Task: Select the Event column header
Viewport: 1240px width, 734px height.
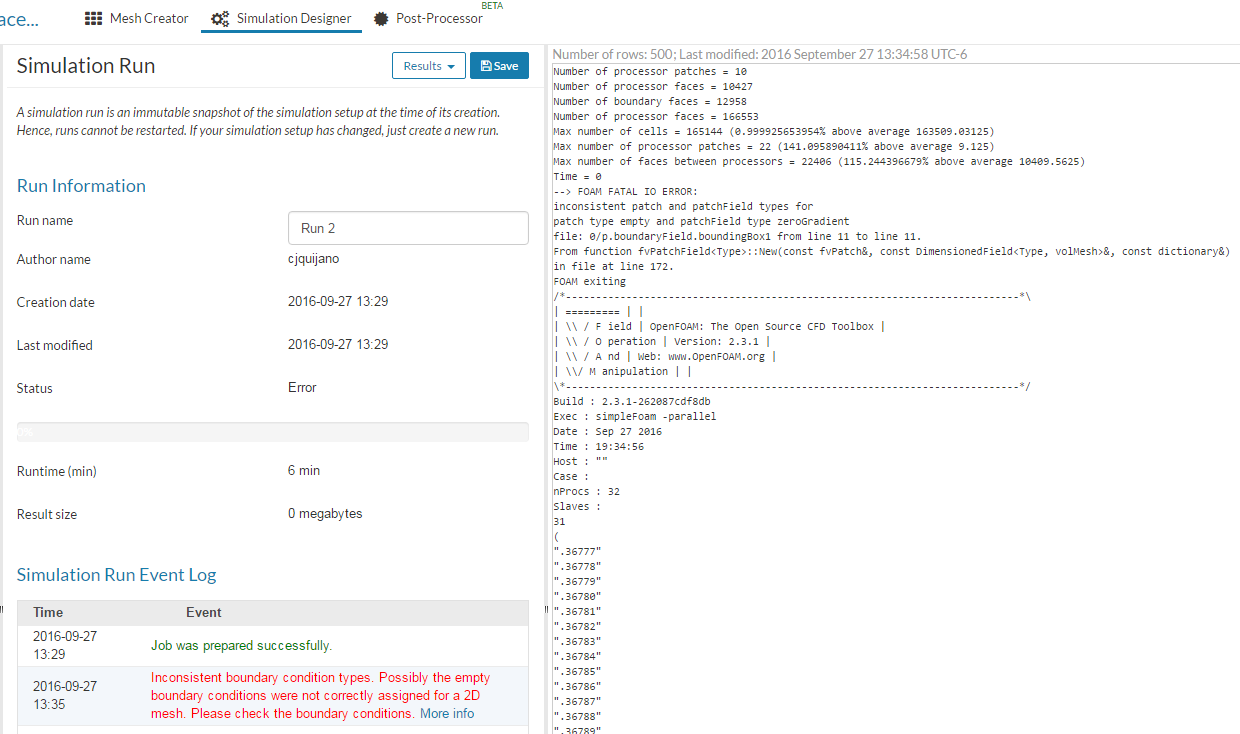Action: [x=204, y=612]
